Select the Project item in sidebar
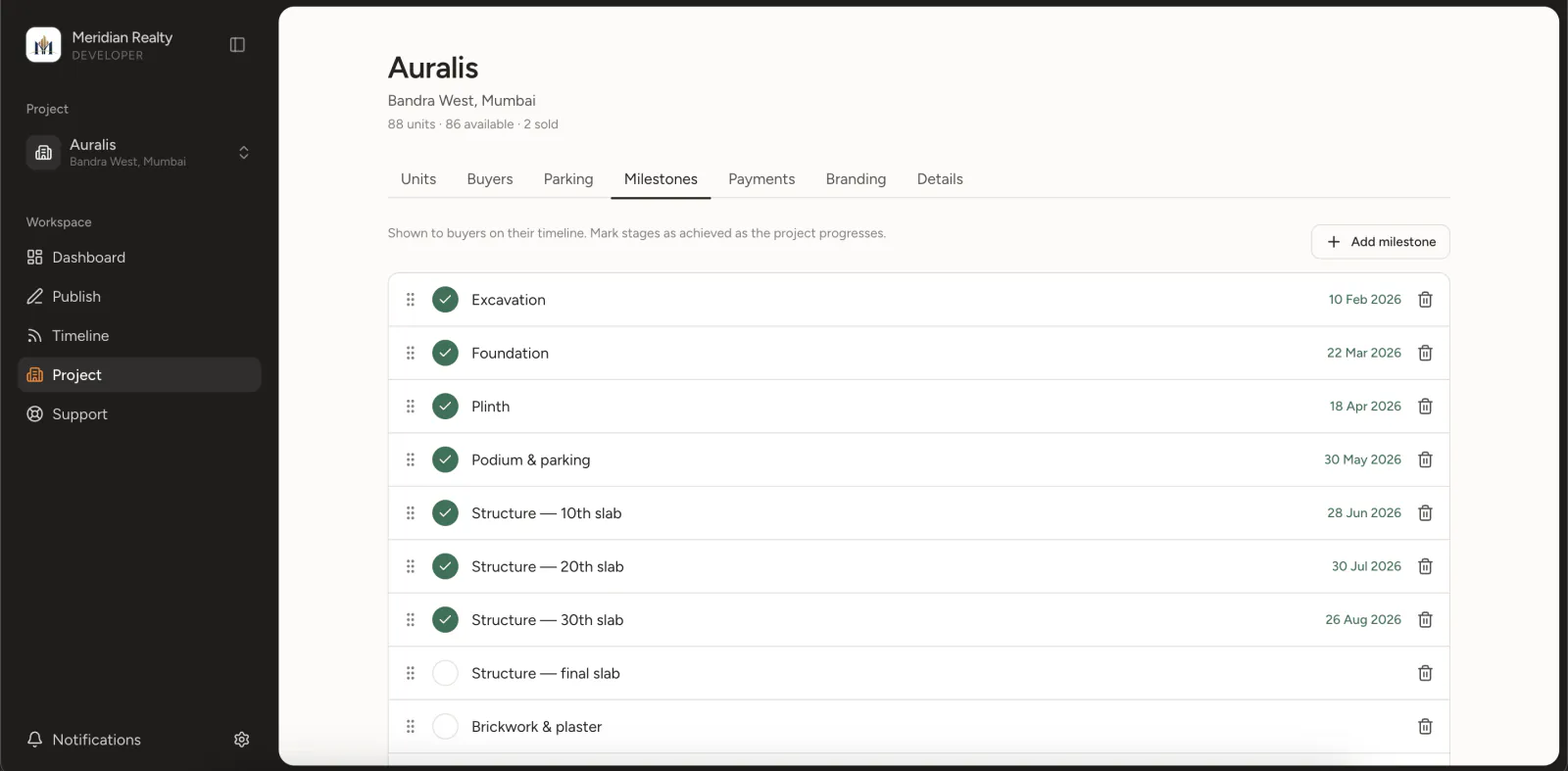 (139, 375)
